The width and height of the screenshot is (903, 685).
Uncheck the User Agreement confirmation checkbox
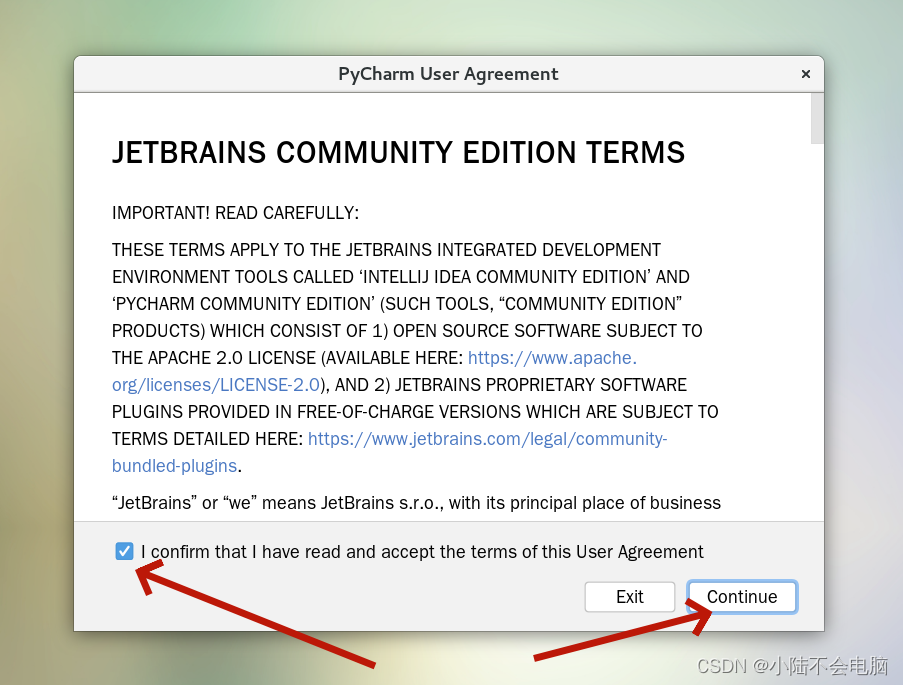[x=124, y=551]
